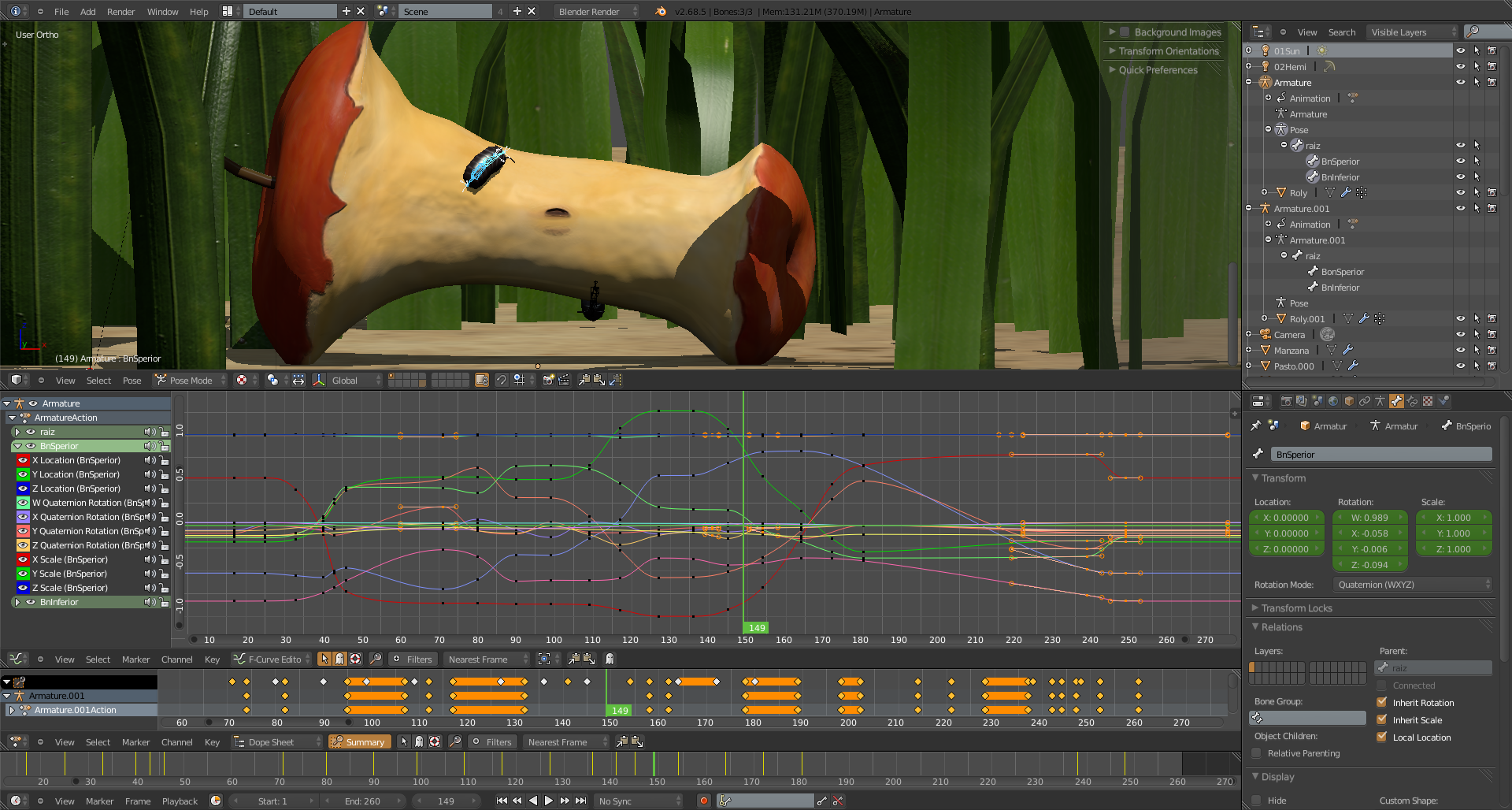Viewport: 1512px width, 810px height.
Task: Open the Bone Constraints properties tab
Action: pyautogui.click(x=1412, y=401)
